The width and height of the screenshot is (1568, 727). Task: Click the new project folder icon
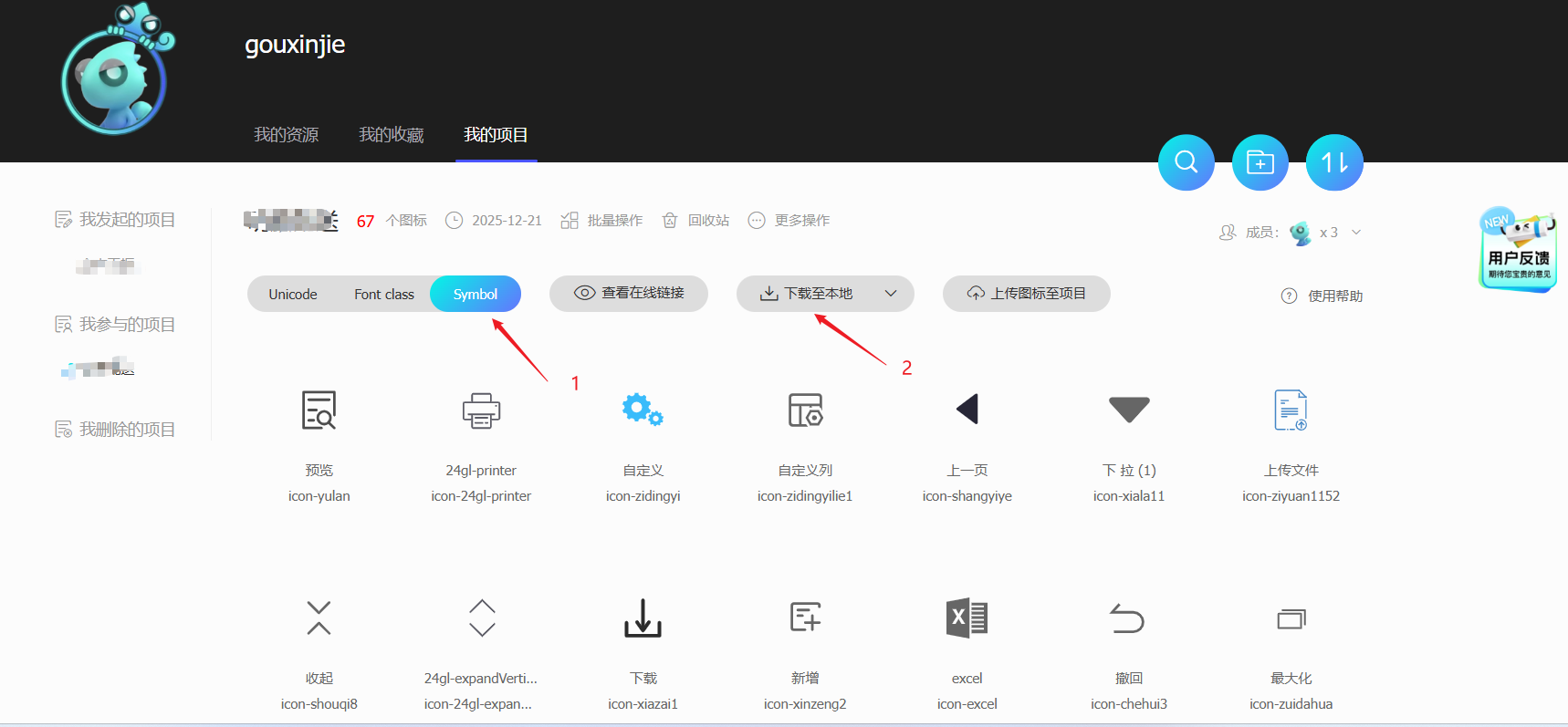coord(1260,162)
